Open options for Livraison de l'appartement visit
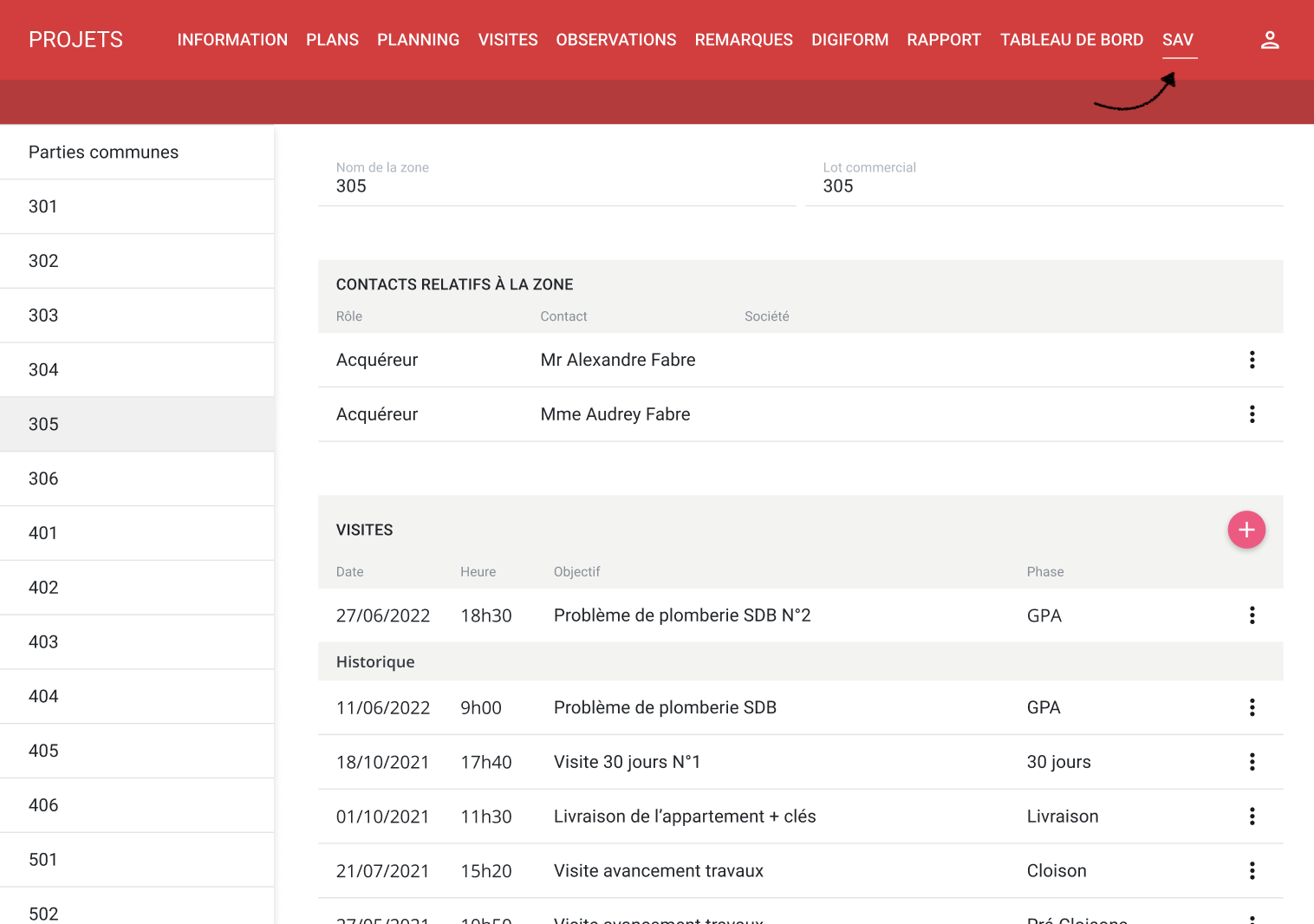The height and width of the screenshot is (924, 1314). pos(1252,817)
